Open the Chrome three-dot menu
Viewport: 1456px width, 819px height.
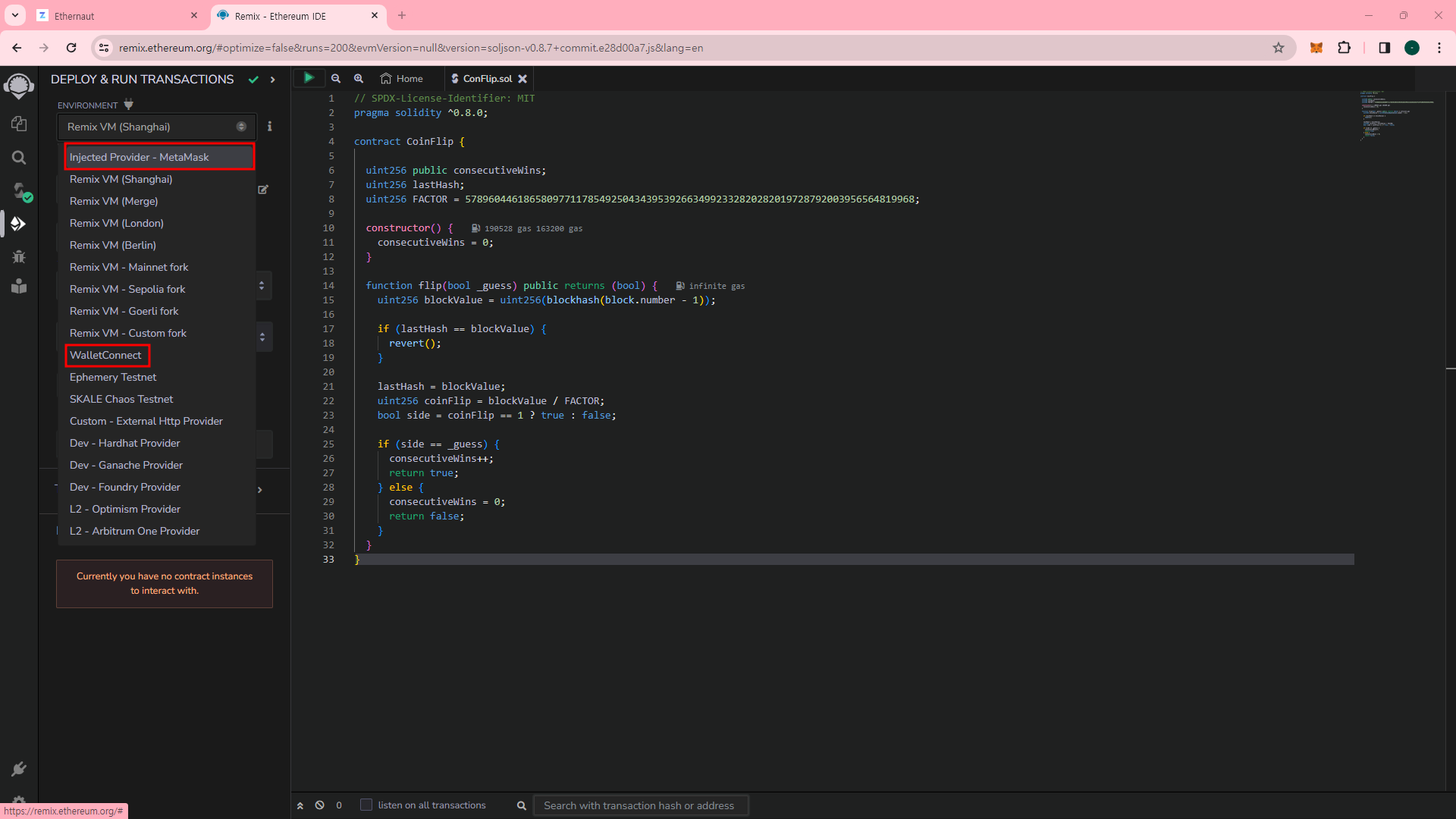[1439, 48]
